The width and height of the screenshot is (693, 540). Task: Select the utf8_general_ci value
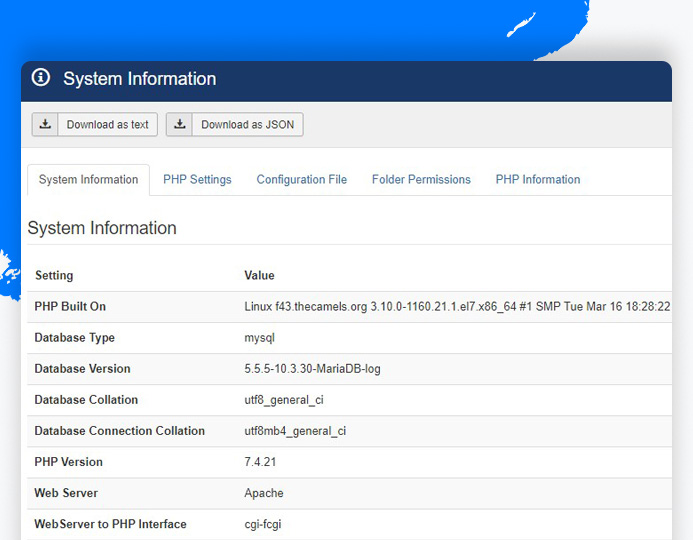click(284, 400)
